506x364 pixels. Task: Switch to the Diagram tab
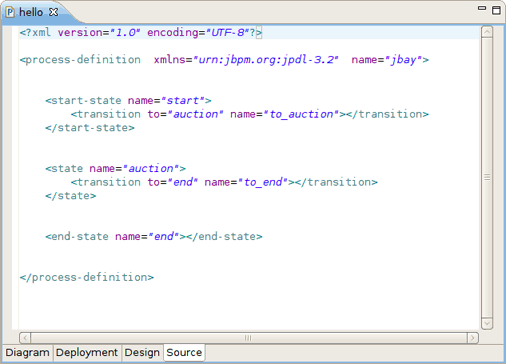tap(27, 352)
